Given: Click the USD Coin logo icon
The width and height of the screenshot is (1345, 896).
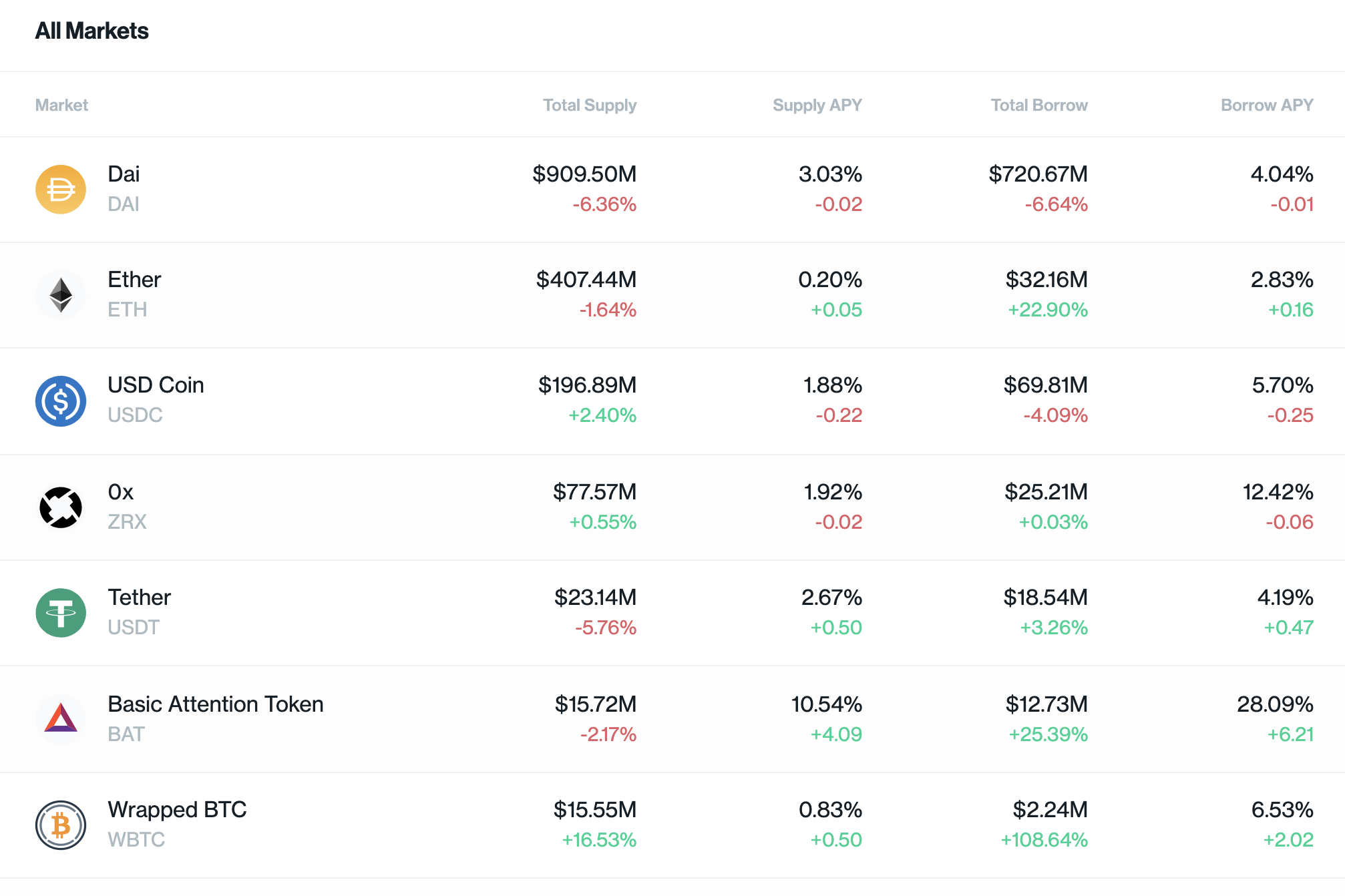Looking at the screenshot, I should click(x=61, y=401).
